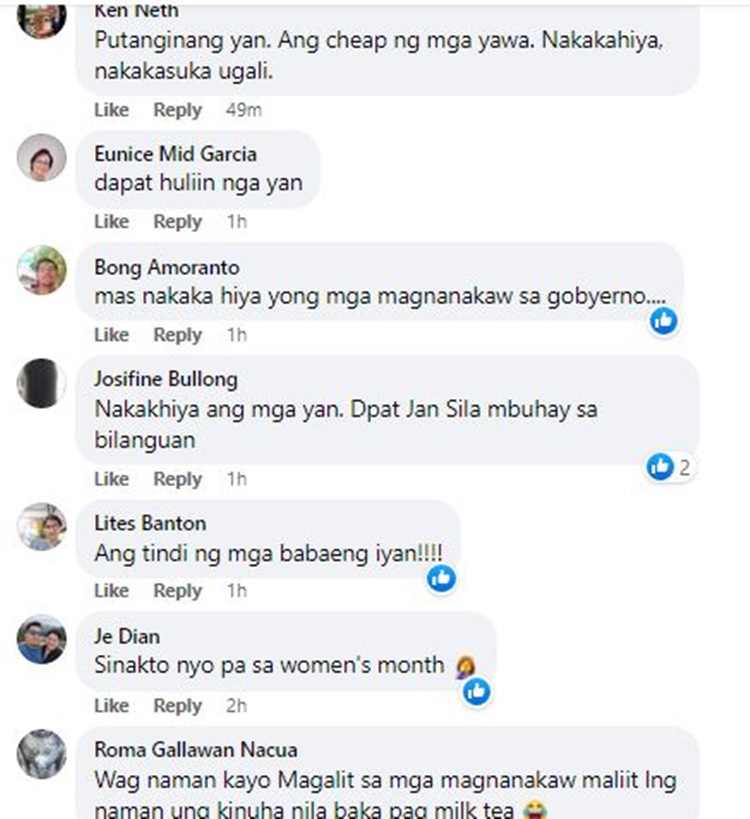
Task: Open Bong Amoranto's profile picture
Action: click(x=42, y=270)
